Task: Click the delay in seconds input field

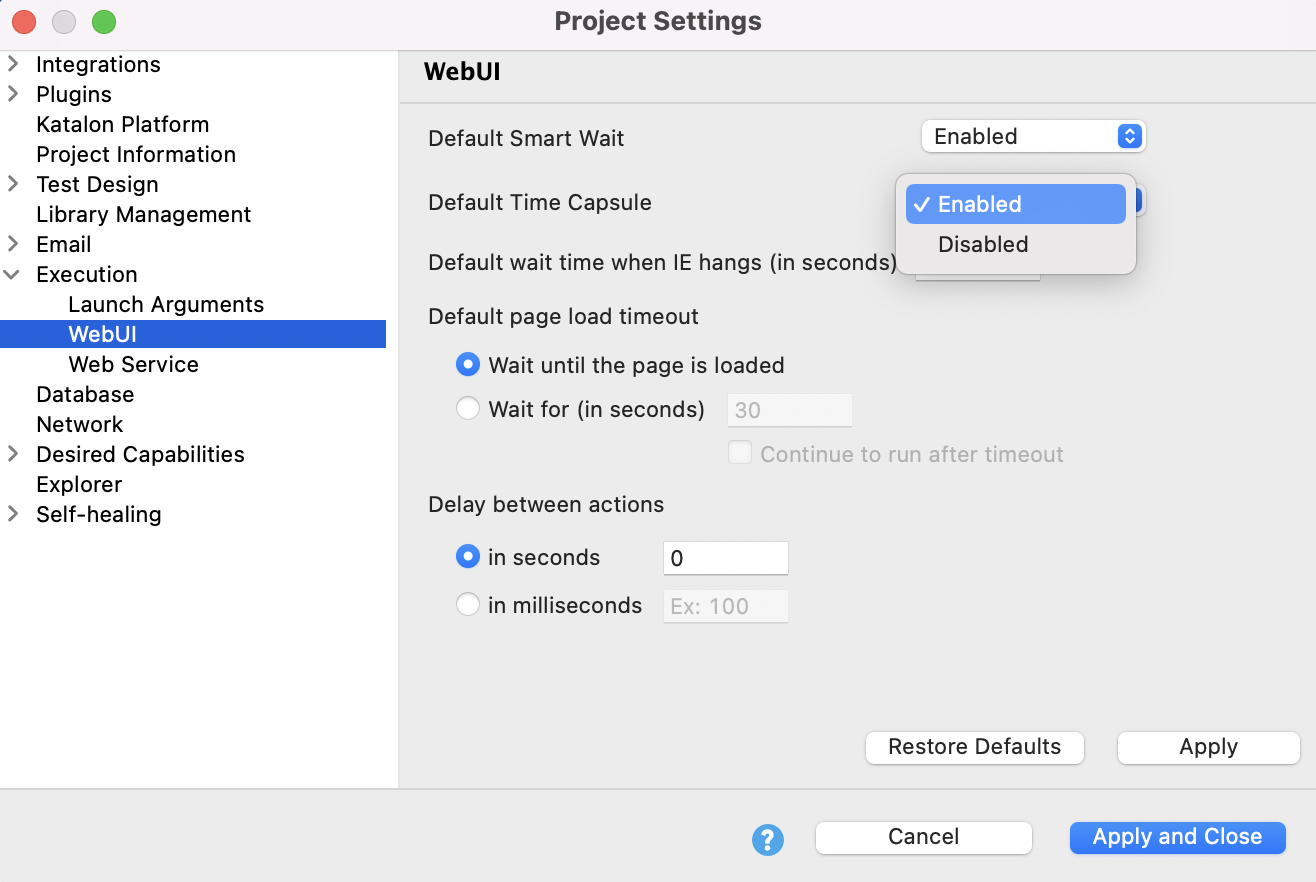Action: 725,558
